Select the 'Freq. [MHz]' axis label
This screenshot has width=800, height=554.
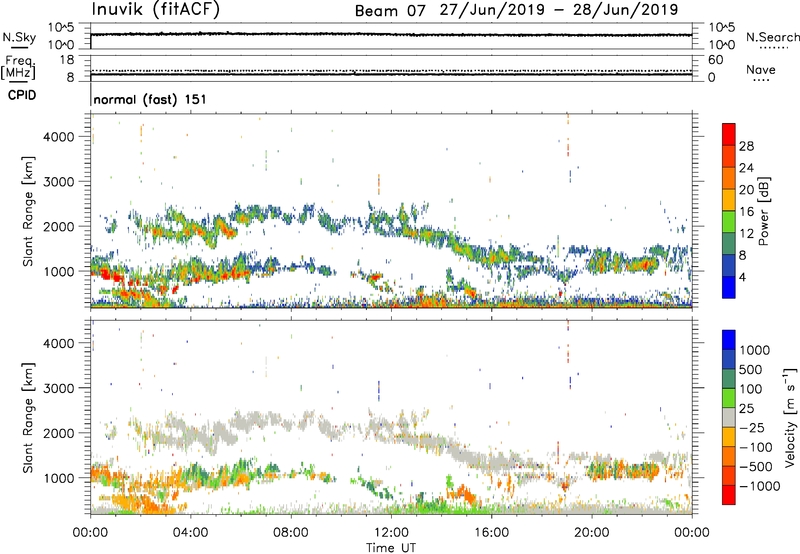coord(19,67)
